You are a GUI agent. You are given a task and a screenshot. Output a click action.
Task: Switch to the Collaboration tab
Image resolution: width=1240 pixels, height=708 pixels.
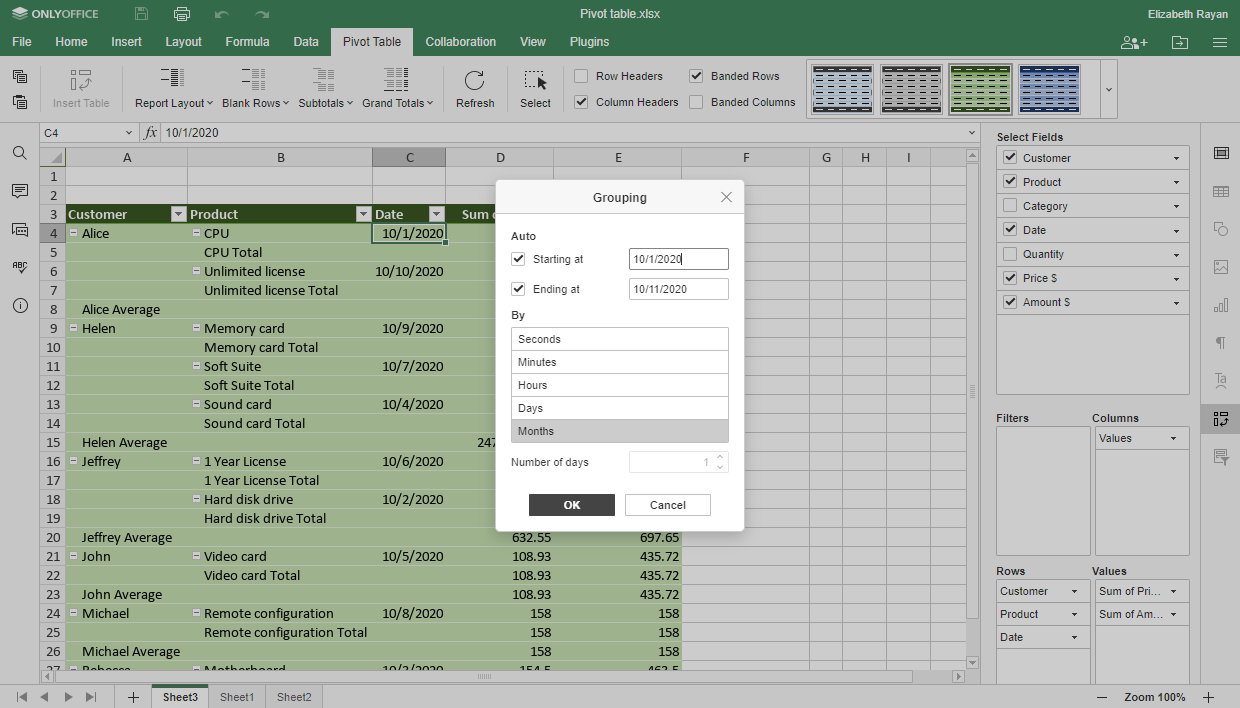click(460, 42)
